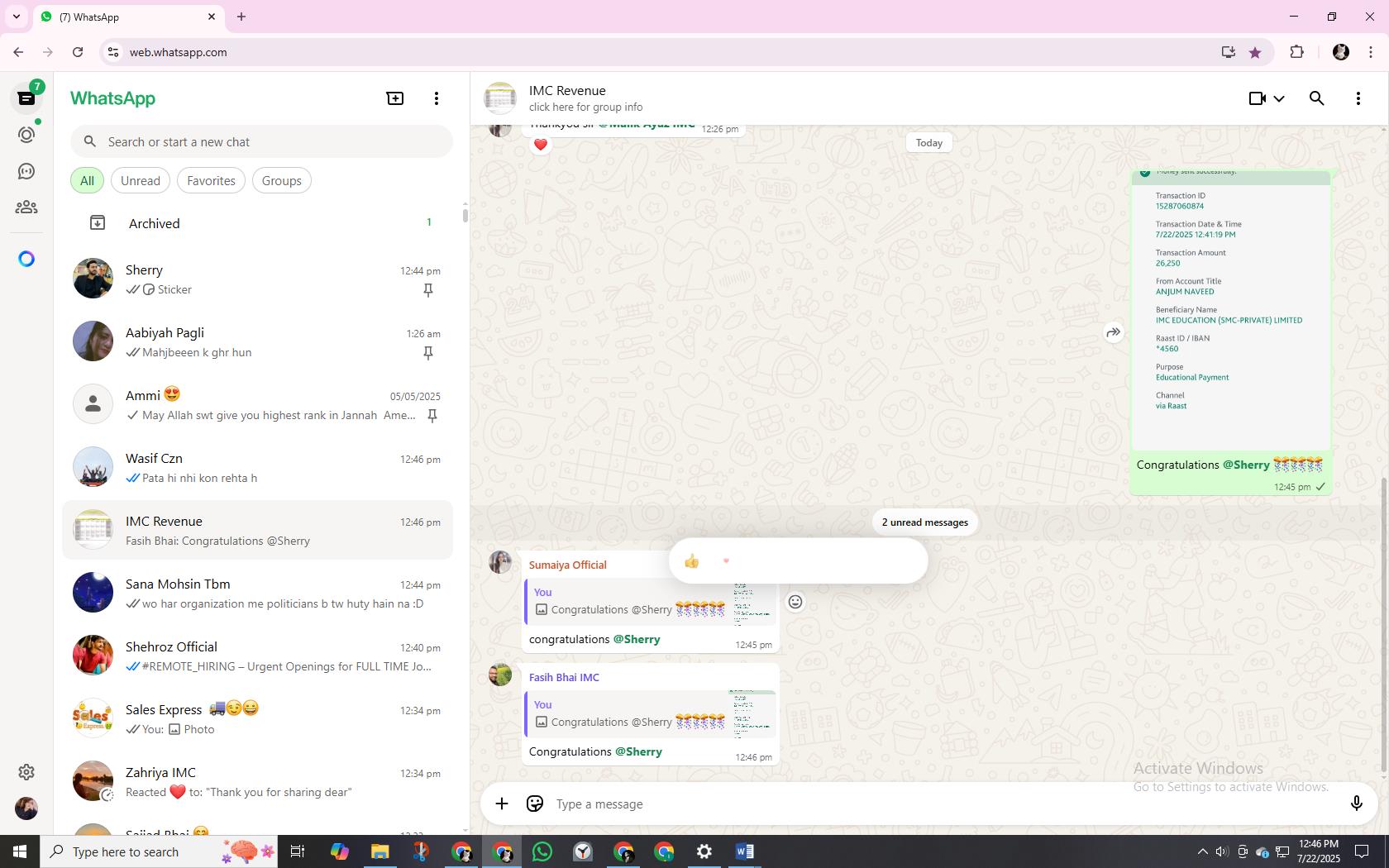Open Meta AI circle icon
This screenshot has width=1389, height=868.
(26, 259)
